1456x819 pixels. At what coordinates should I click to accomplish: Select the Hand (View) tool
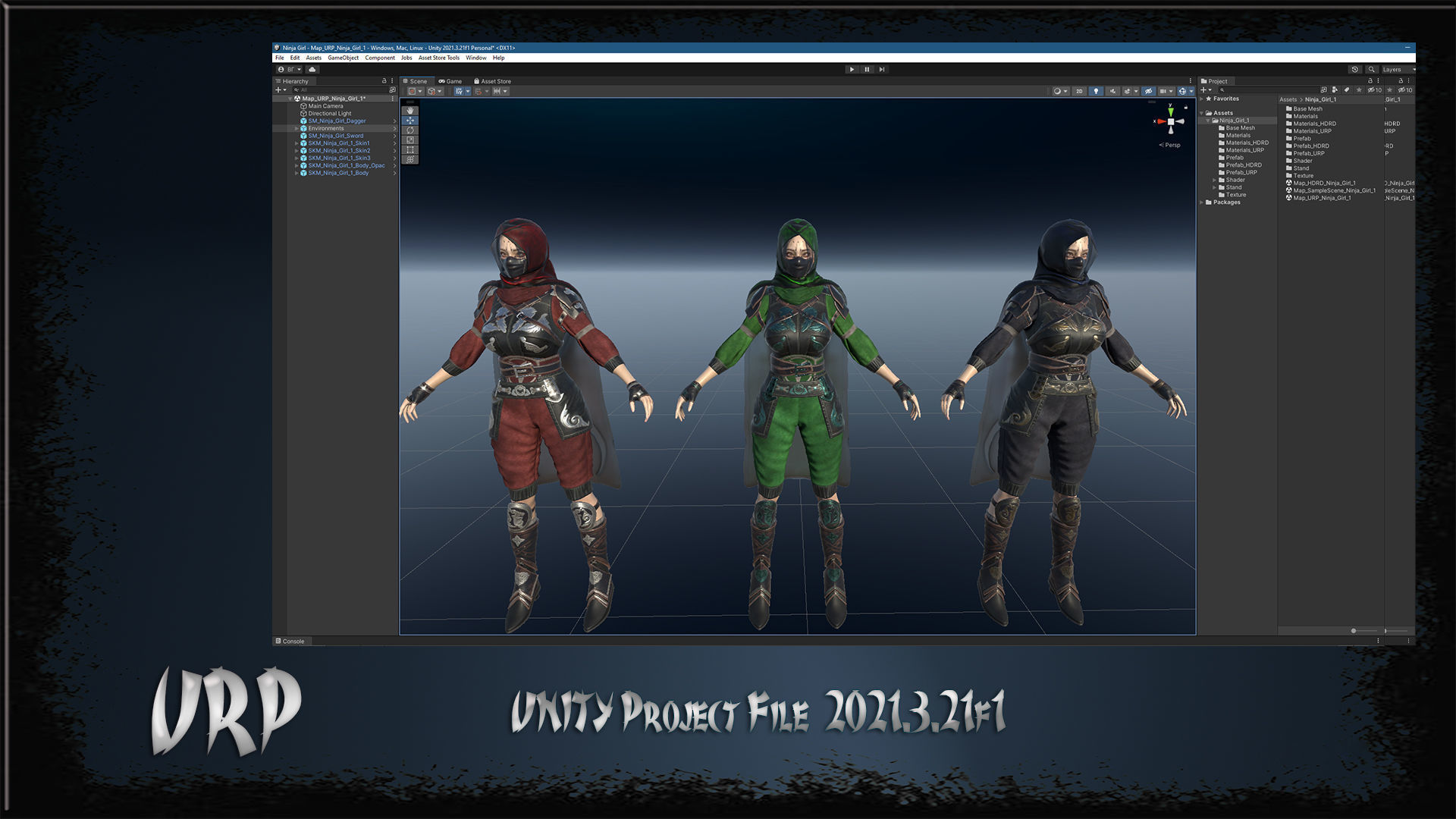(x=410, y=111)
